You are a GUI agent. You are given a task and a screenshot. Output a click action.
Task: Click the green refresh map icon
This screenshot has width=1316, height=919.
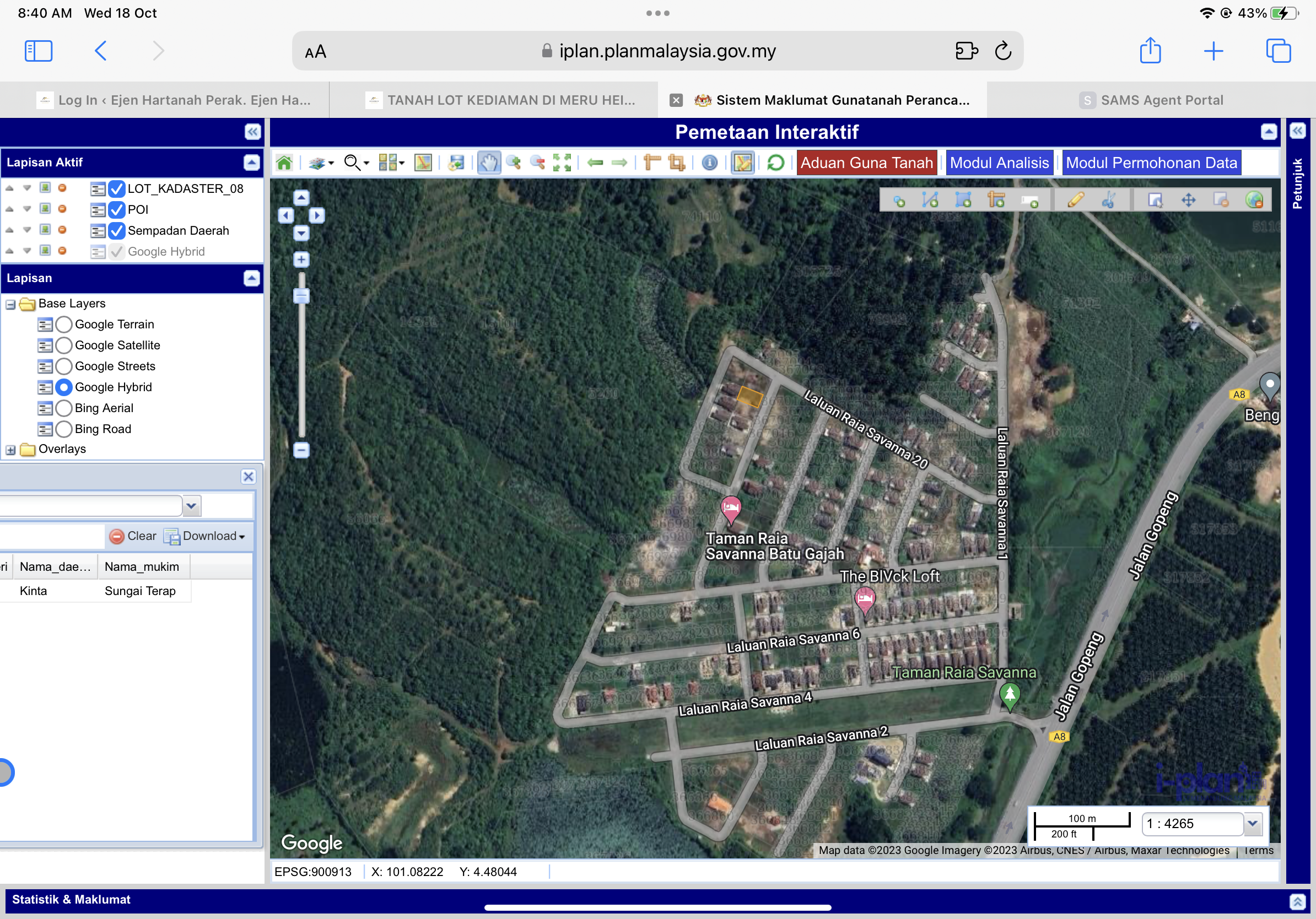[x=775, y=163]
